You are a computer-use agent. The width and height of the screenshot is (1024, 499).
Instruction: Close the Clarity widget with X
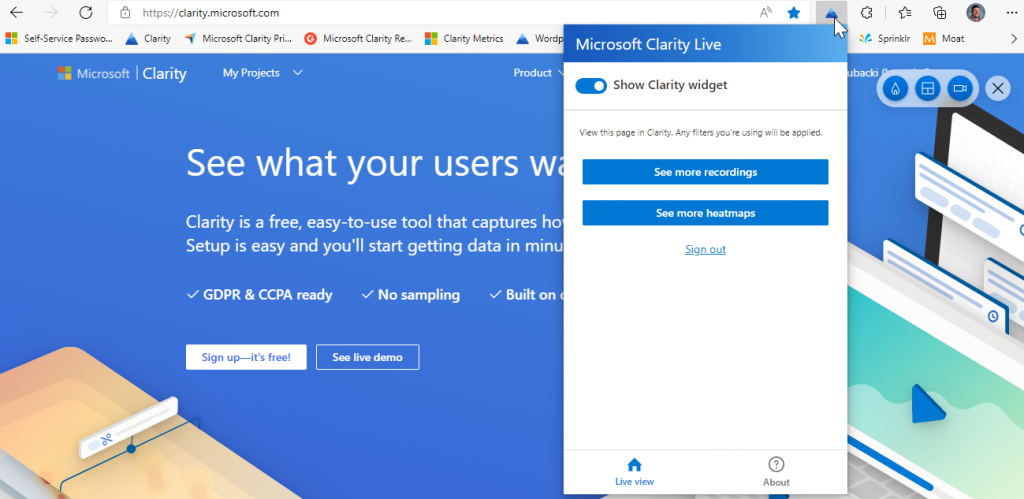[997, 89]
